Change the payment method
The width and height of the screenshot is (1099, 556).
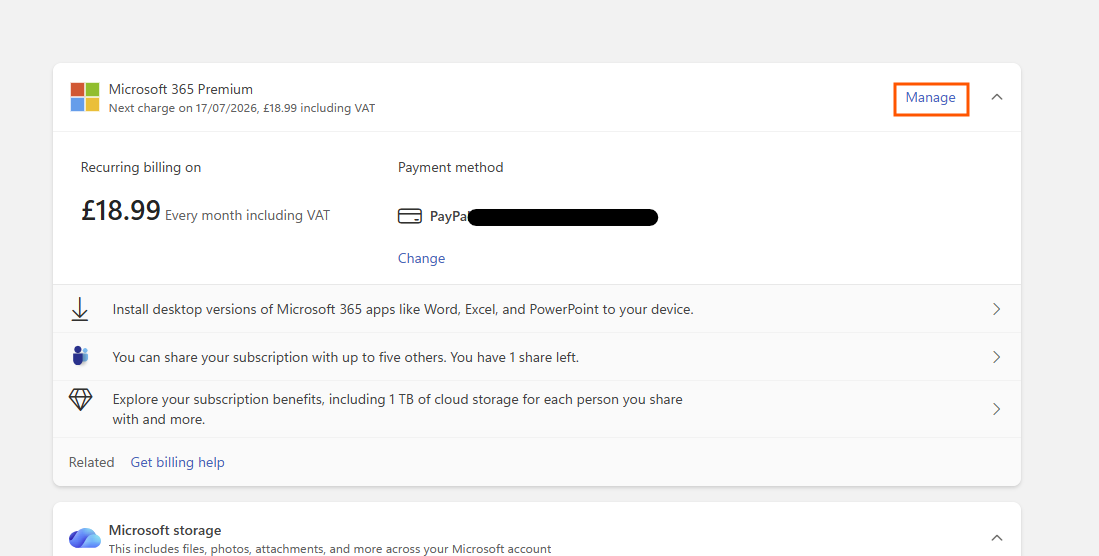pos(421,258)
